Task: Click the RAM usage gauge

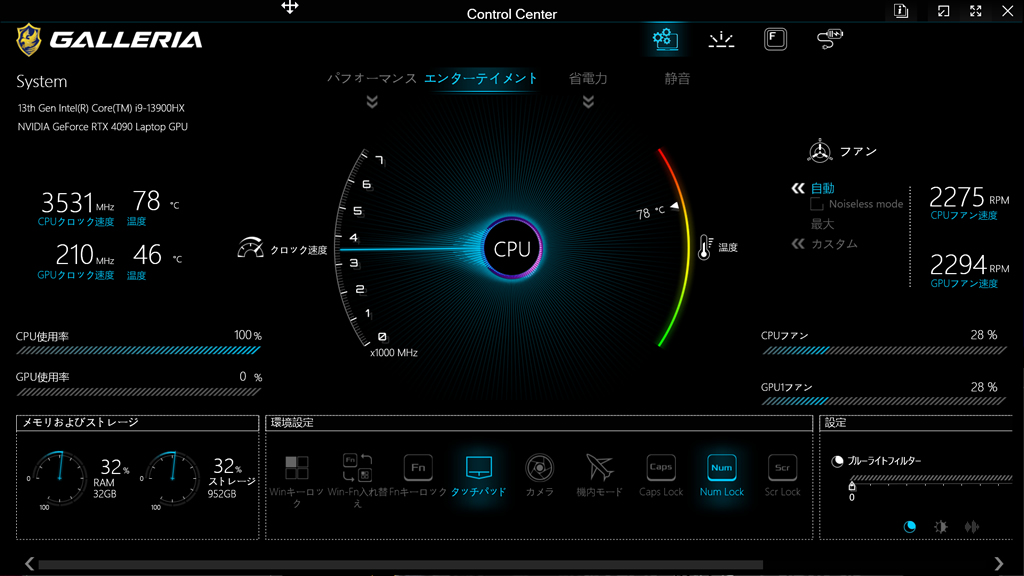Action: tap(60, 478)
